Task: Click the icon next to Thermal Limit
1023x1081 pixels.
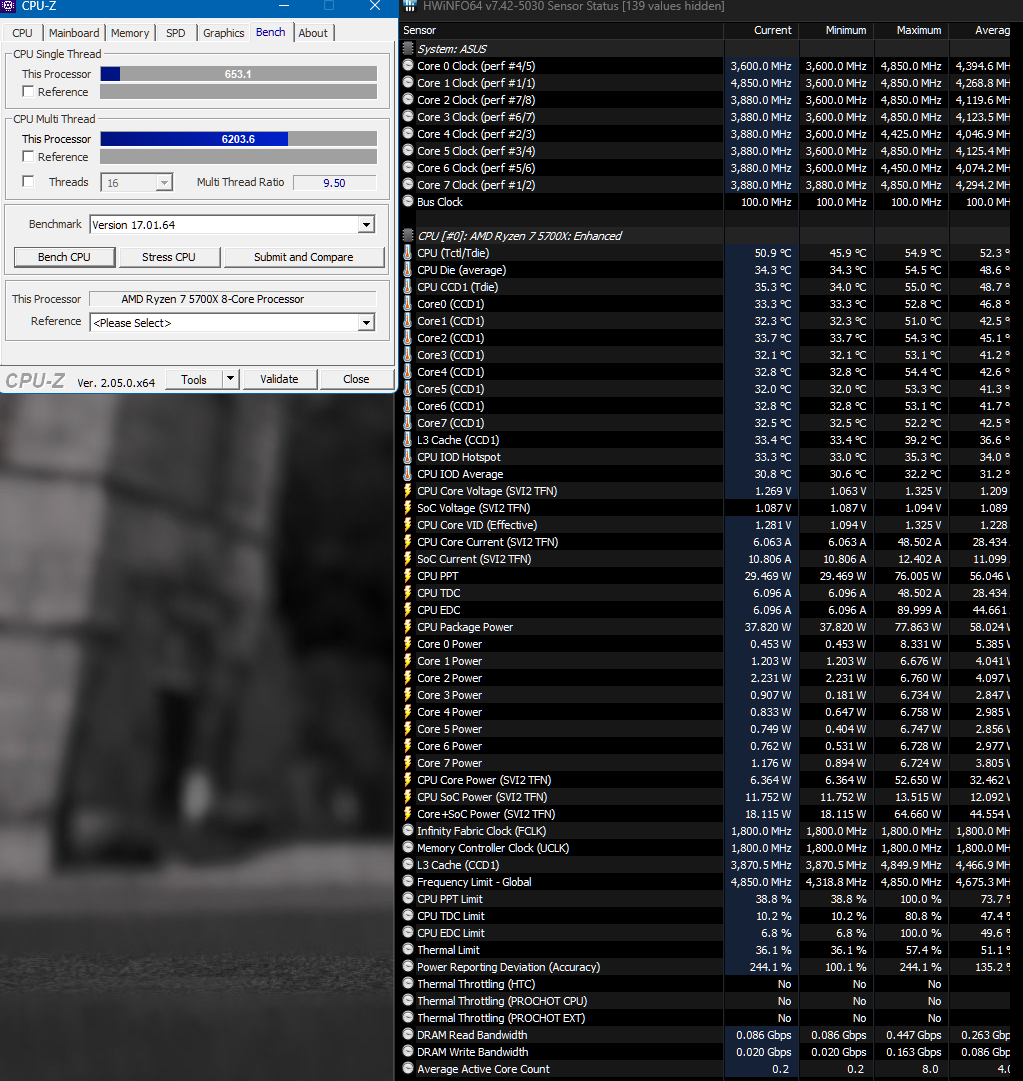Action: (x=408, y=949)
